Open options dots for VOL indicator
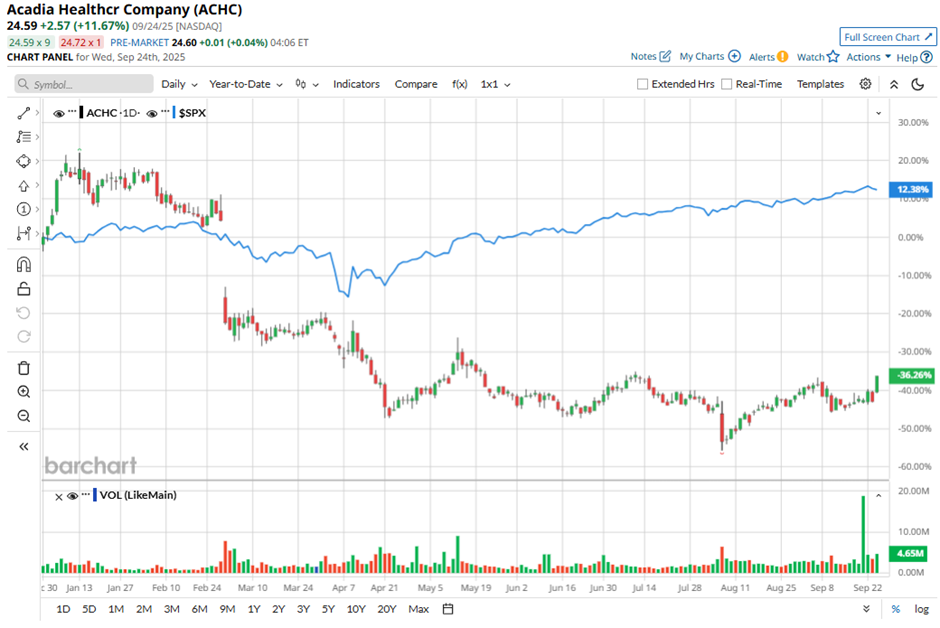Image resolution: width=940 pixels, height=628 pixels. pyautogui.click(x=86, y=496)
